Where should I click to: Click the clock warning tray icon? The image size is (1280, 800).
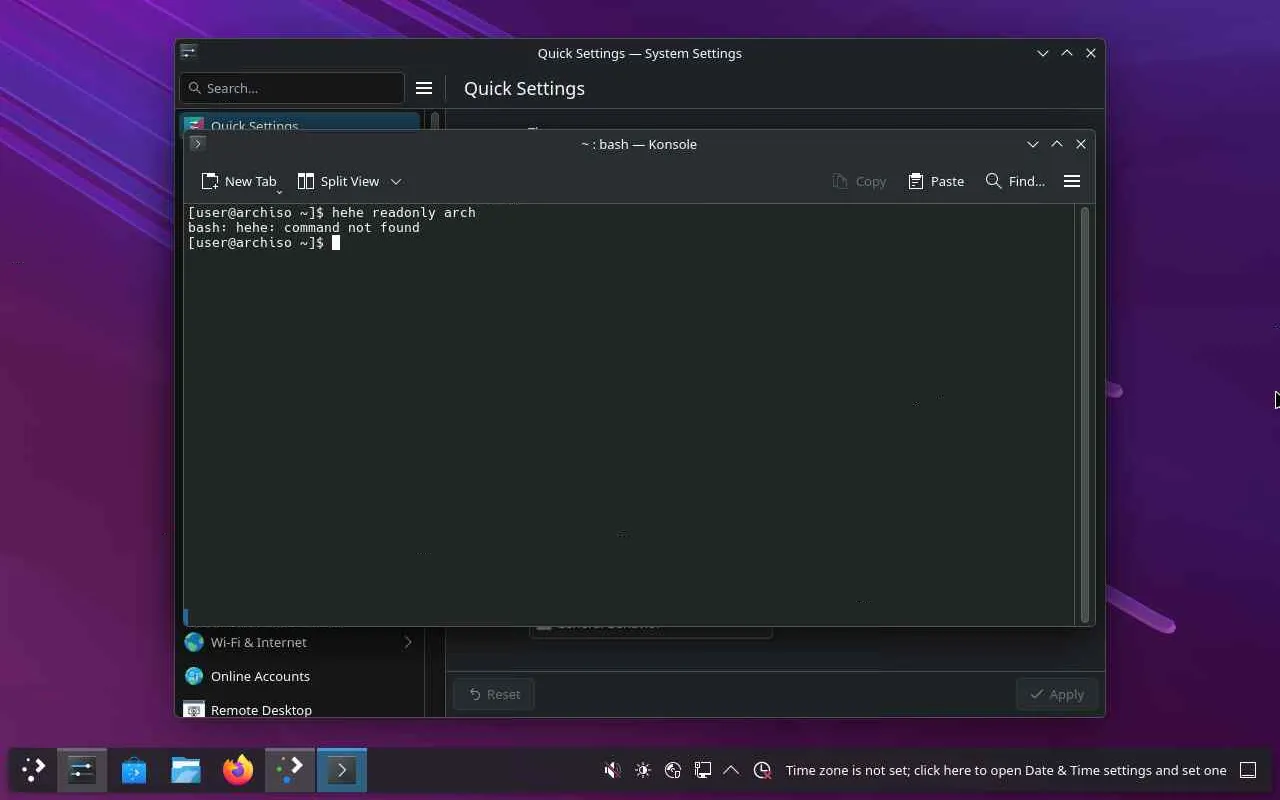tap(762, 770)
